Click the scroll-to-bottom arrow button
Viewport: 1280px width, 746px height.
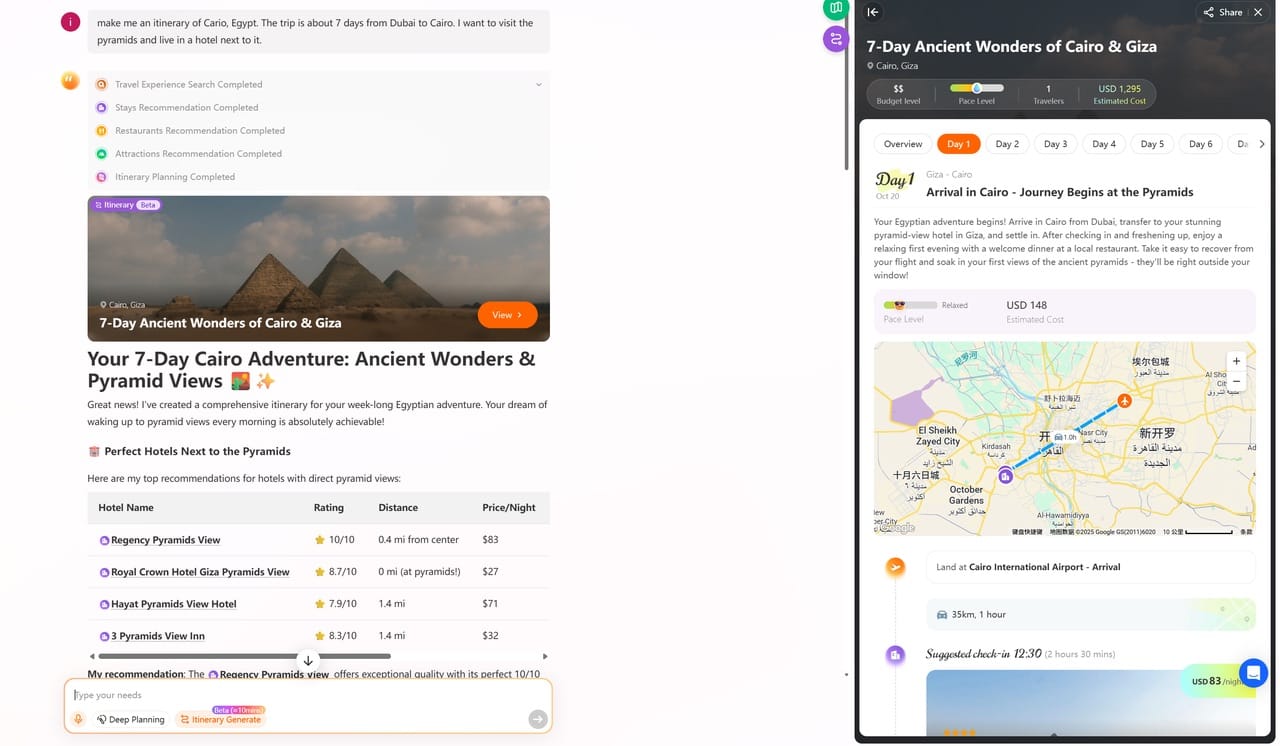pos(308,661)
